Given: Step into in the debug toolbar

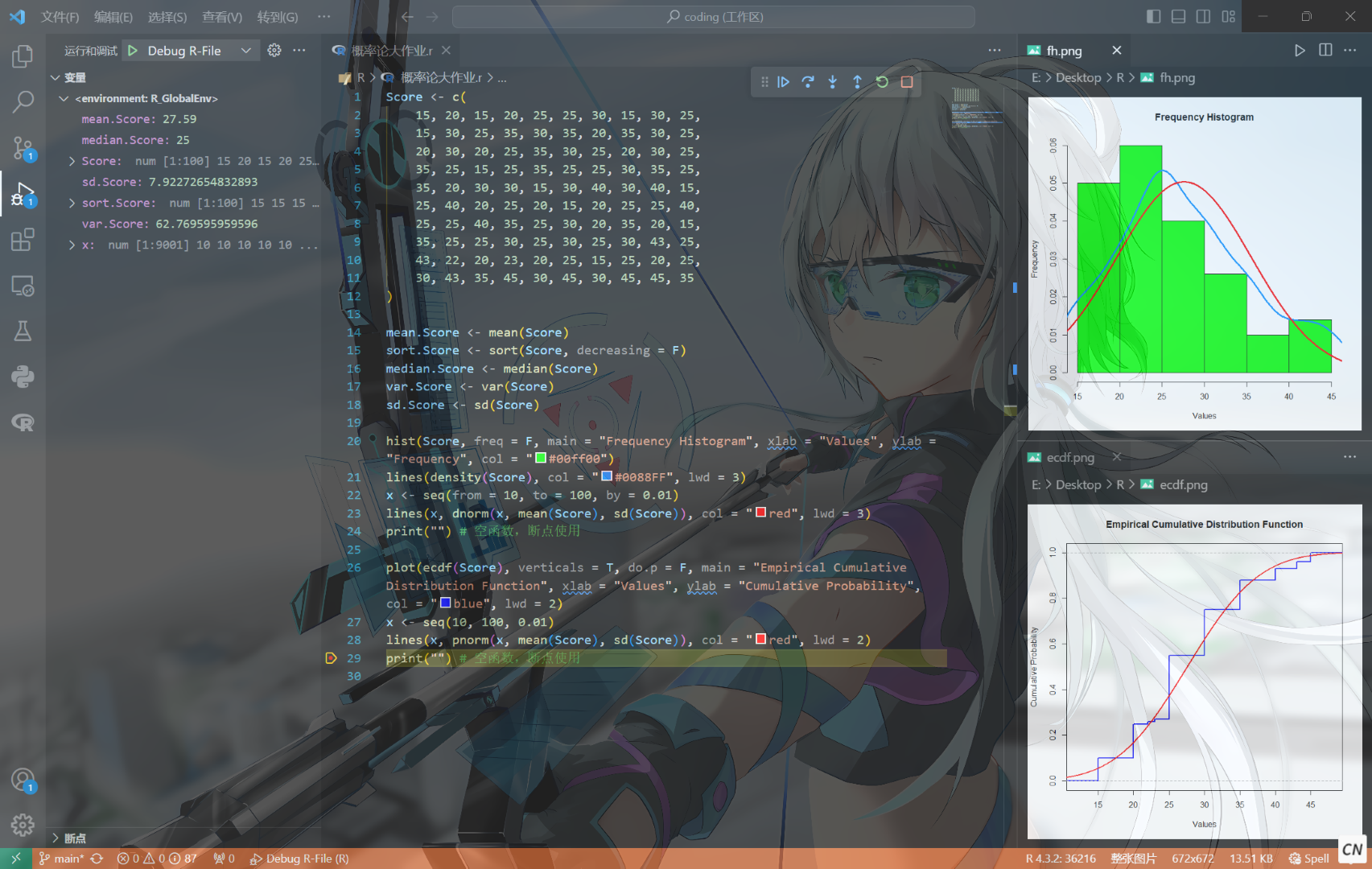Looking at the screenshot, I should tap(833, 82).
